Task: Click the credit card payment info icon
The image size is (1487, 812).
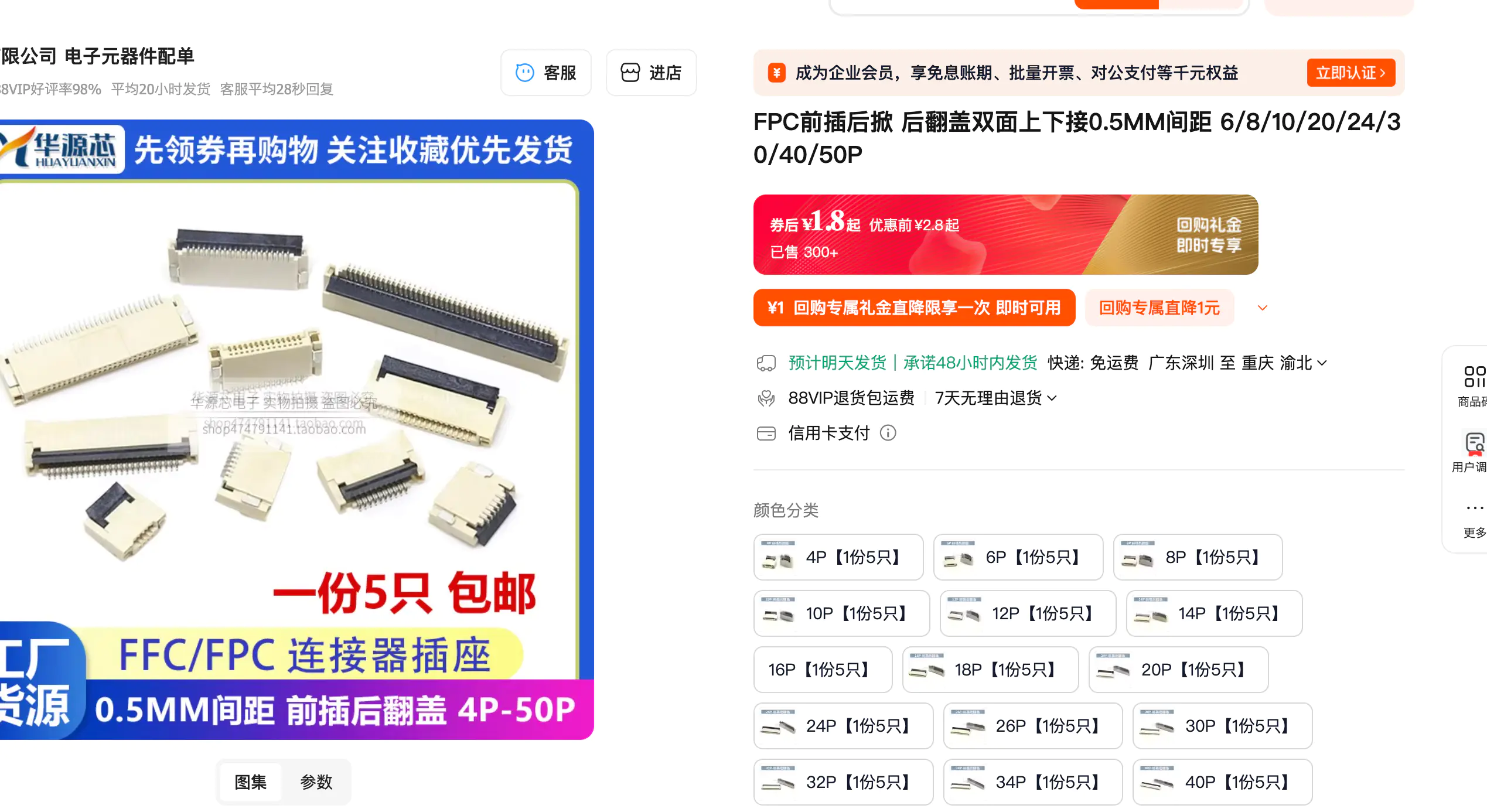Action: point(888,433)
